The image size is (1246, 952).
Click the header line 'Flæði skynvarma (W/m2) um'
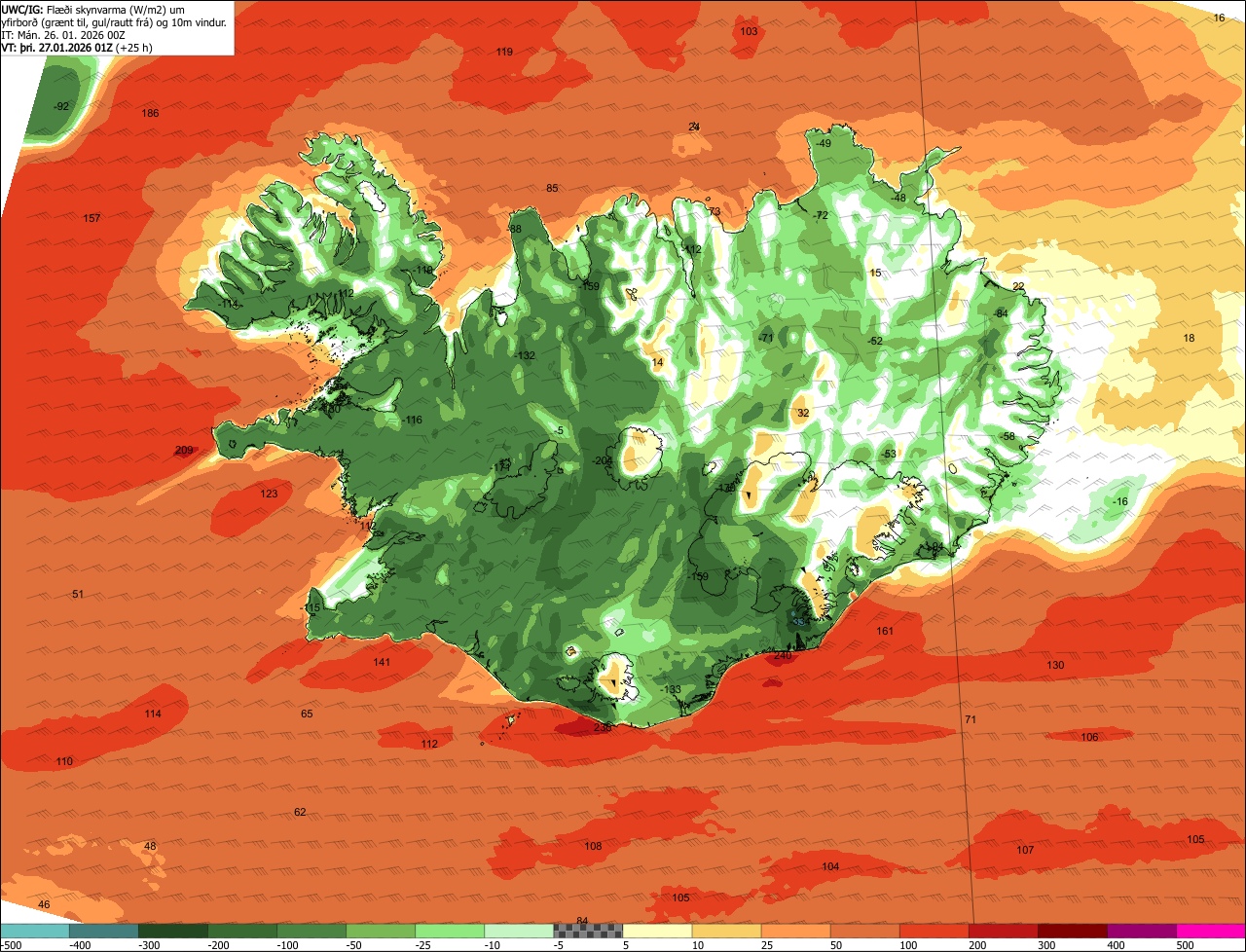[116, 9]
